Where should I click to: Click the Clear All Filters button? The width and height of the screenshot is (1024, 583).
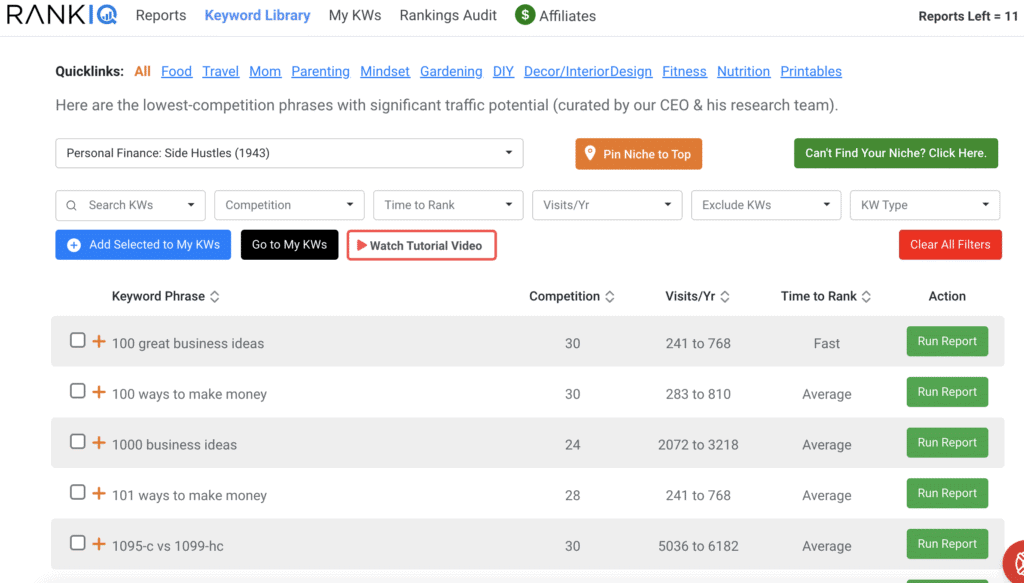(x=949, y=244)
